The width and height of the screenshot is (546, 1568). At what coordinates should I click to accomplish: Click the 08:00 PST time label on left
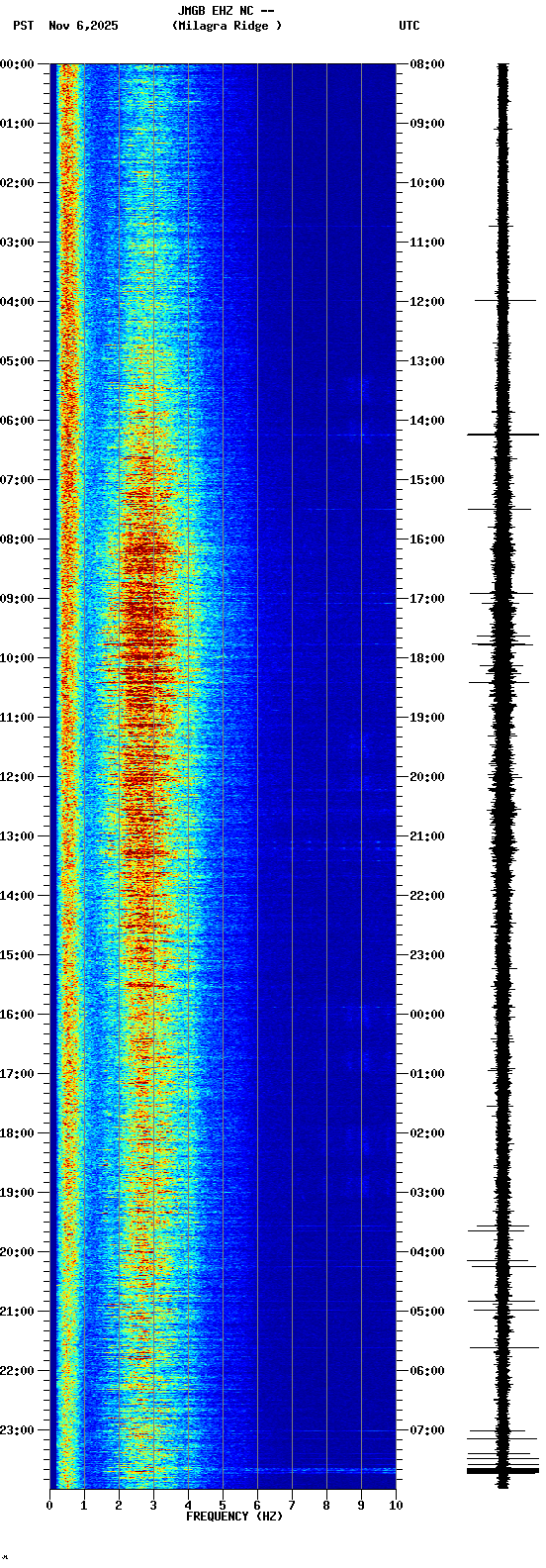[x=18, y=539]
